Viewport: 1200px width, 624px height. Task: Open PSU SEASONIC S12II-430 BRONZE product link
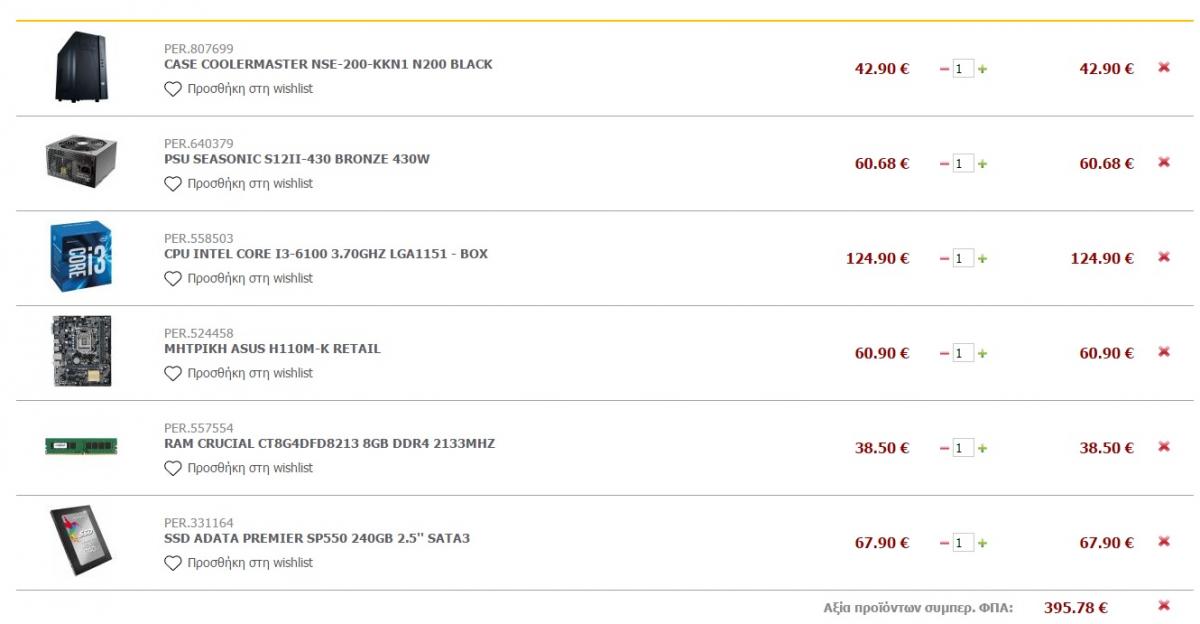(x=297, y=159)
